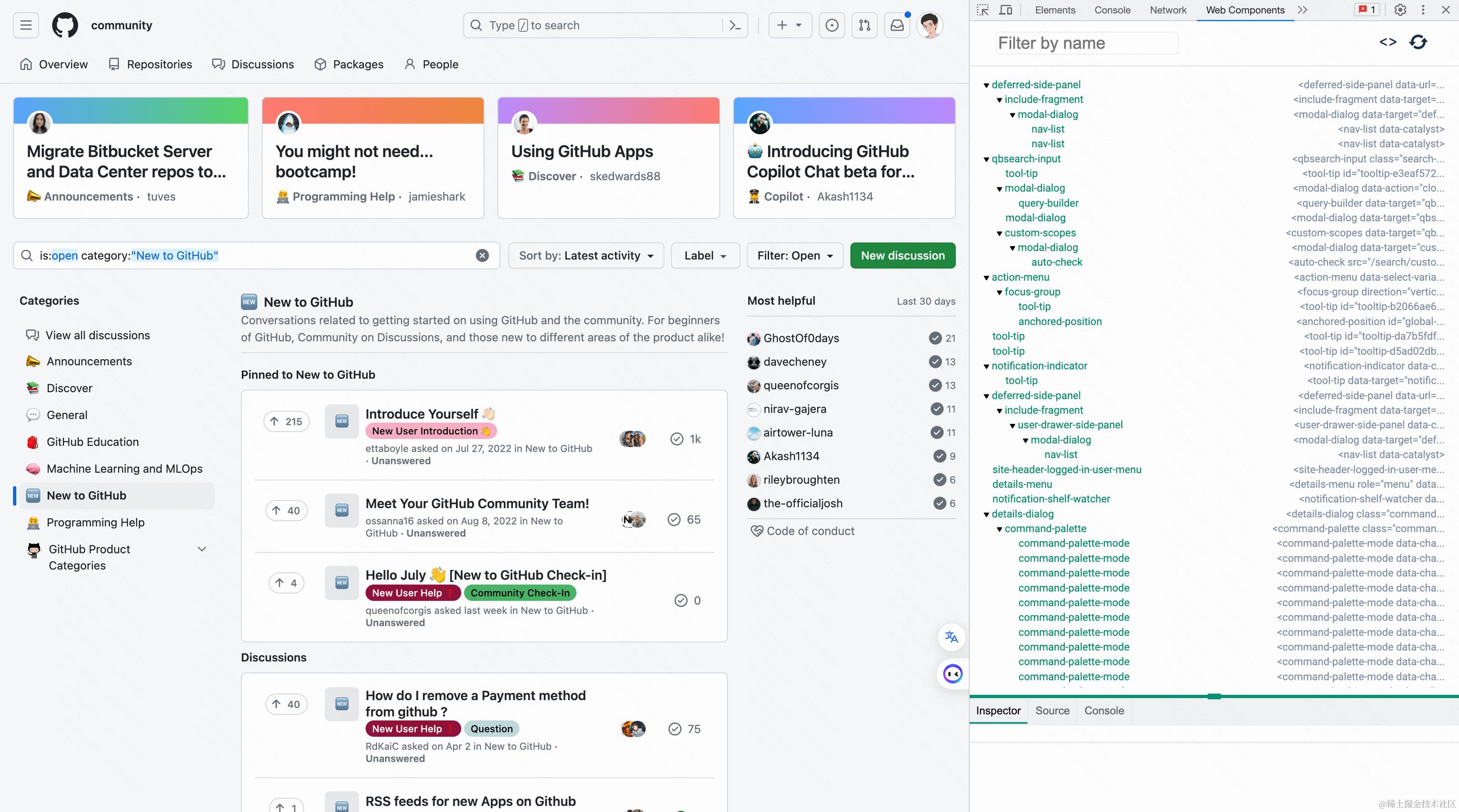Click the New discussion button

click(902, 255)
